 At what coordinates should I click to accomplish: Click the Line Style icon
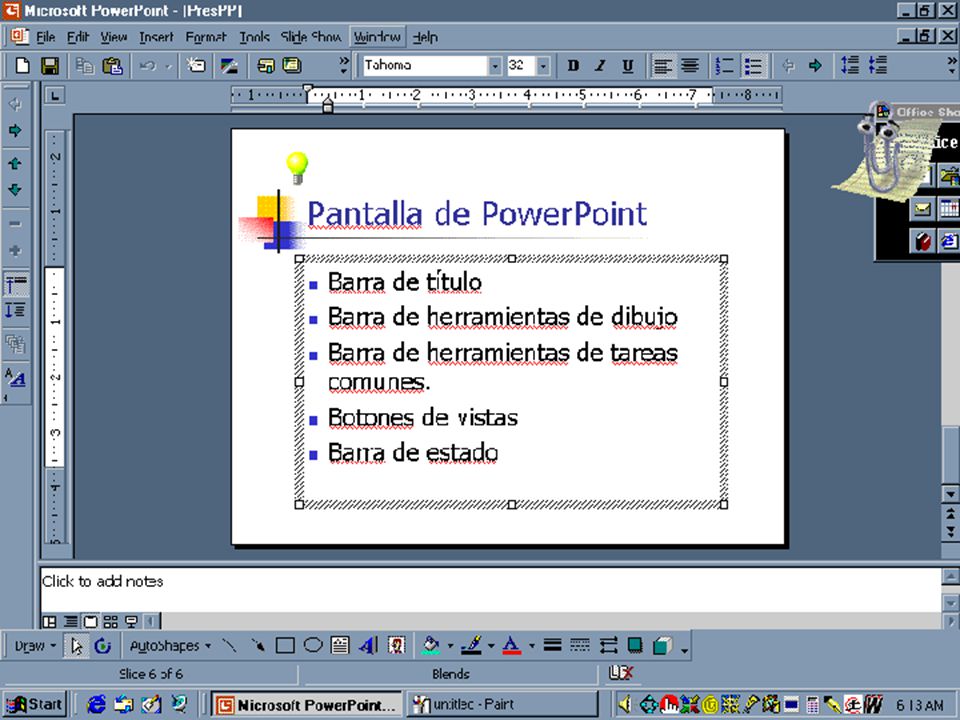click(552, 646)
